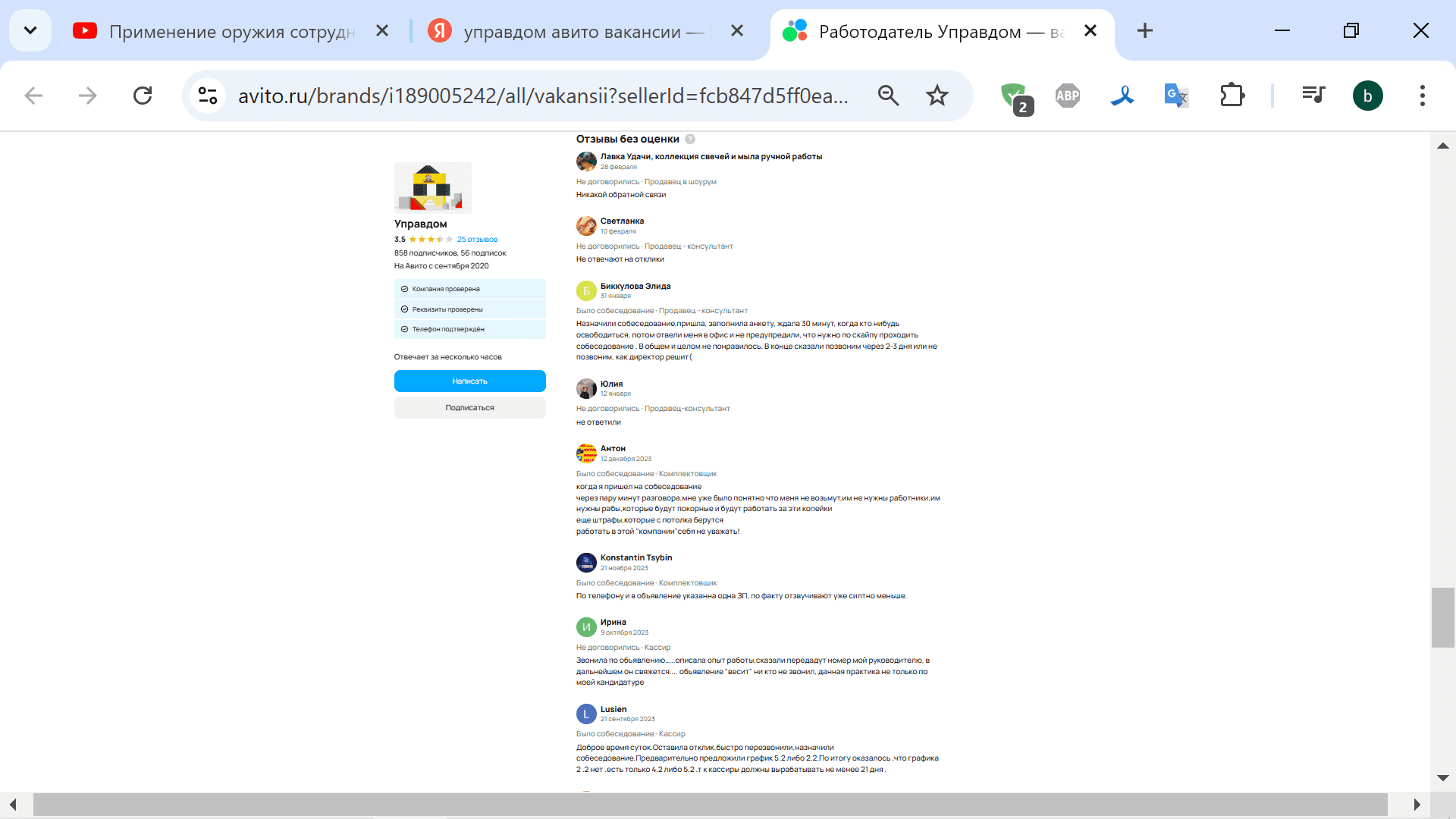The image size is (1456, 819).
Task: Open the profile 'b' avatar menu
Action: click(1367, 96)
